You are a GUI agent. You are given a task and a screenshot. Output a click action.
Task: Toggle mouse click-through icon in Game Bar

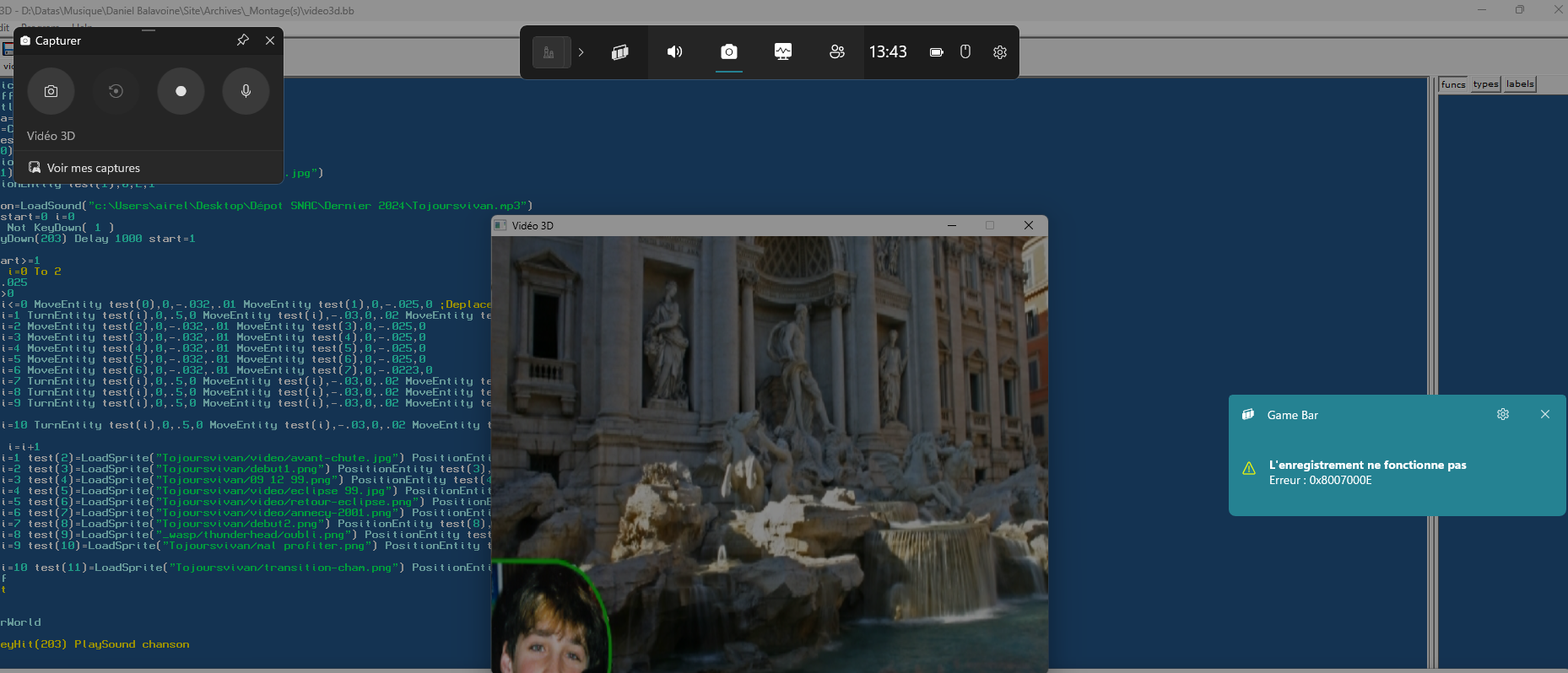965,52
